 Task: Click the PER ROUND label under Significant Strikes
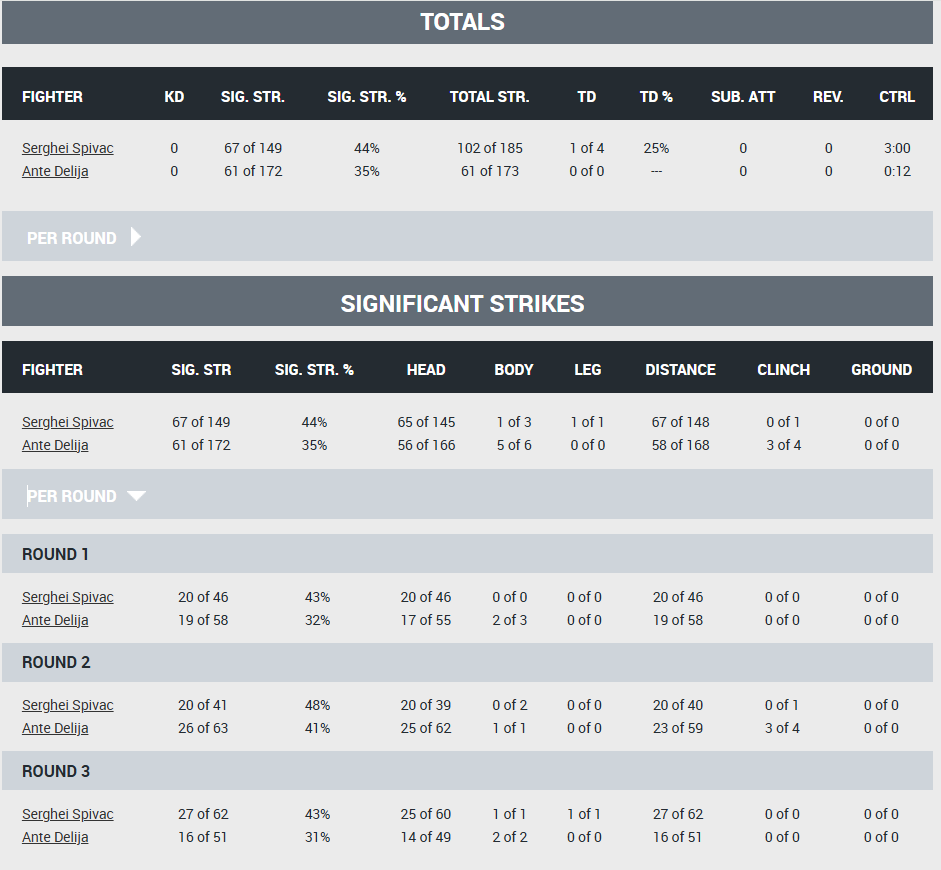coord(72,496)
